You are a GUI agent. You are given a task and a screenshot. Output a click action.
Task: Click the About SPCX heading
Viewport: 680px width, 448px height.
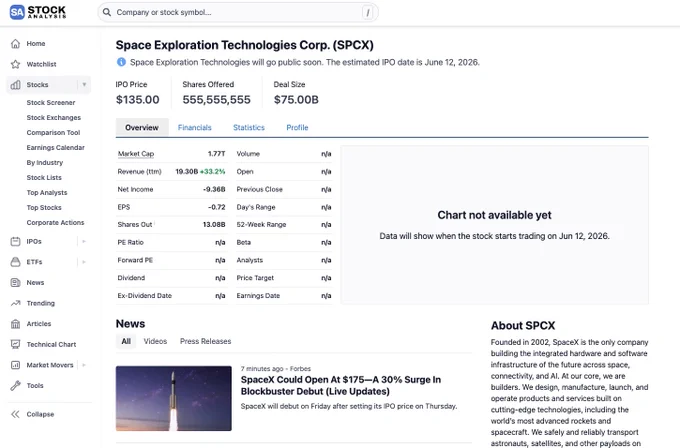click(523, 326)
